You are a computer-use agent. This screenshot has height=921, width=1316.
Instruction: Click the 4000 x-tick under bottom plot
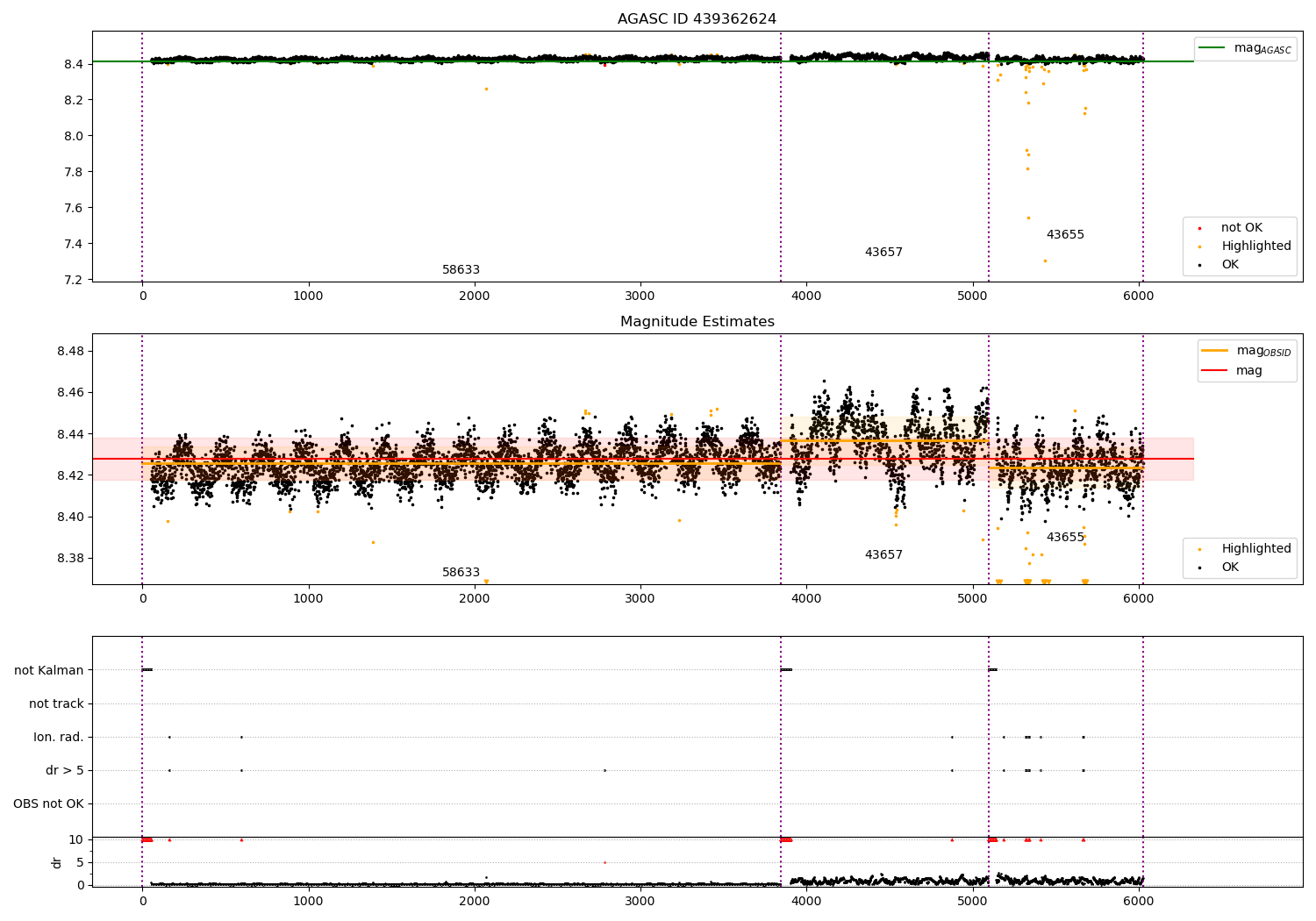coord(806,901)
